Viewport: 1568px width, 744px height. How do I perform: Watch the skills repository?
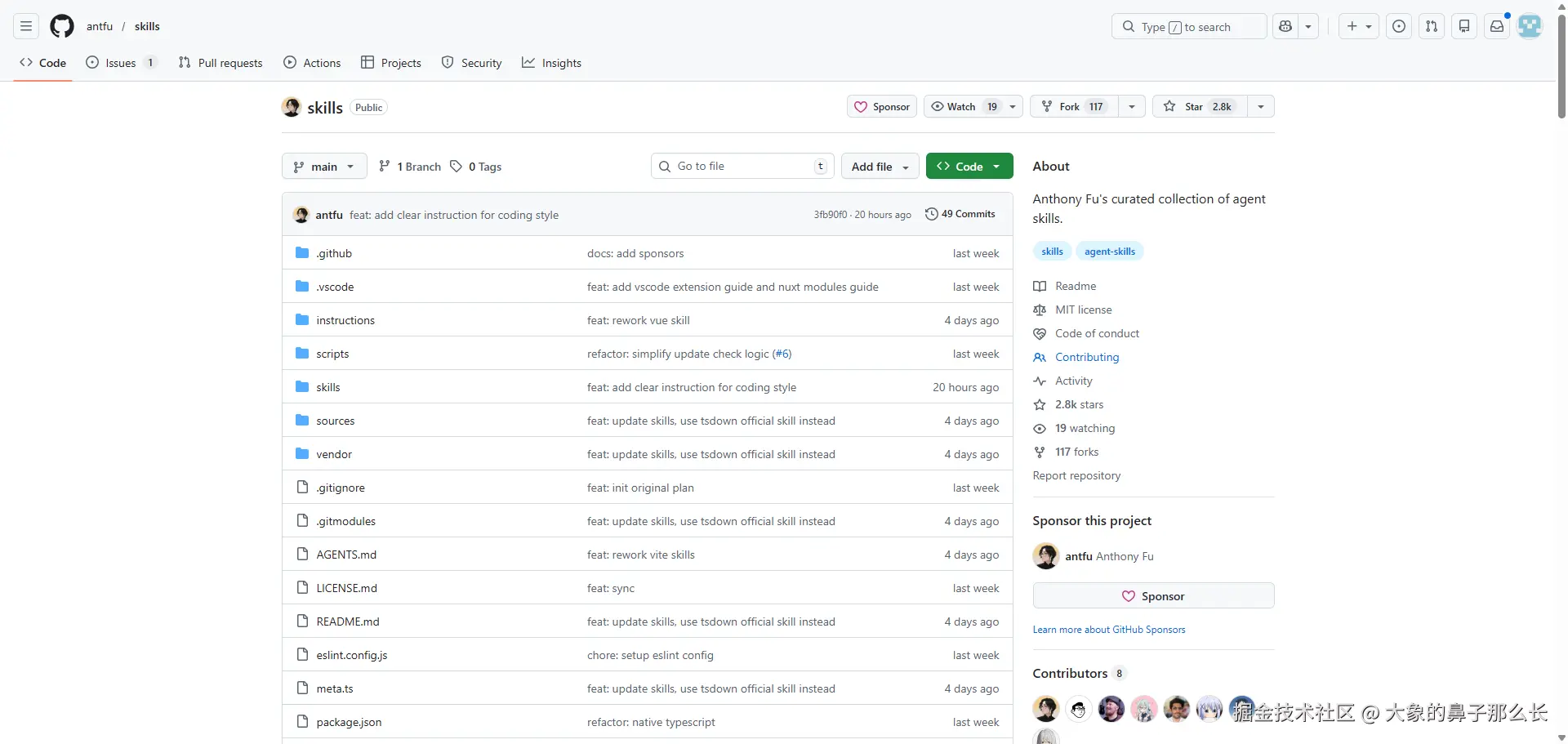pos(963,106)
